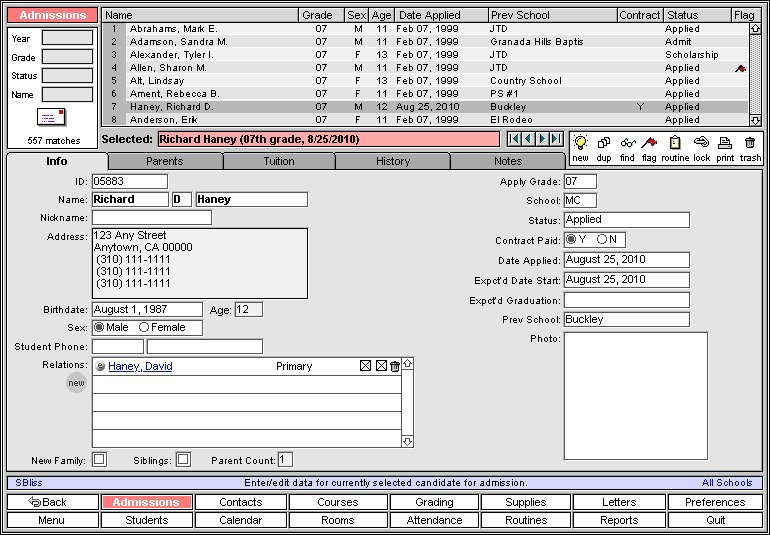Switch to the Parents tab
Image resolution: width=770 pixels, height=535 pixels.
tap(165, 161)
